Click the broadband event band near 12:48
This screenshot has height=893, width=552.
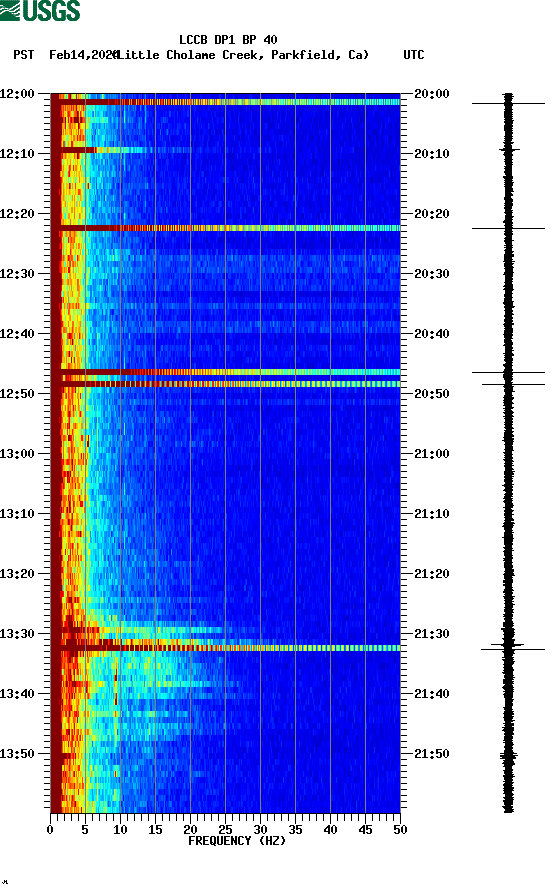tap(226, 384)
